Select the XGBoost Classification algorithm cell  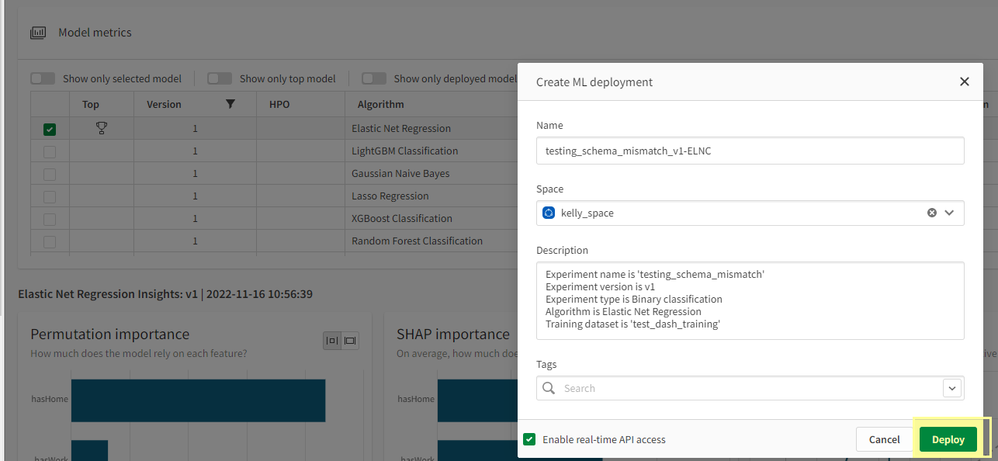tap(402, 218)
